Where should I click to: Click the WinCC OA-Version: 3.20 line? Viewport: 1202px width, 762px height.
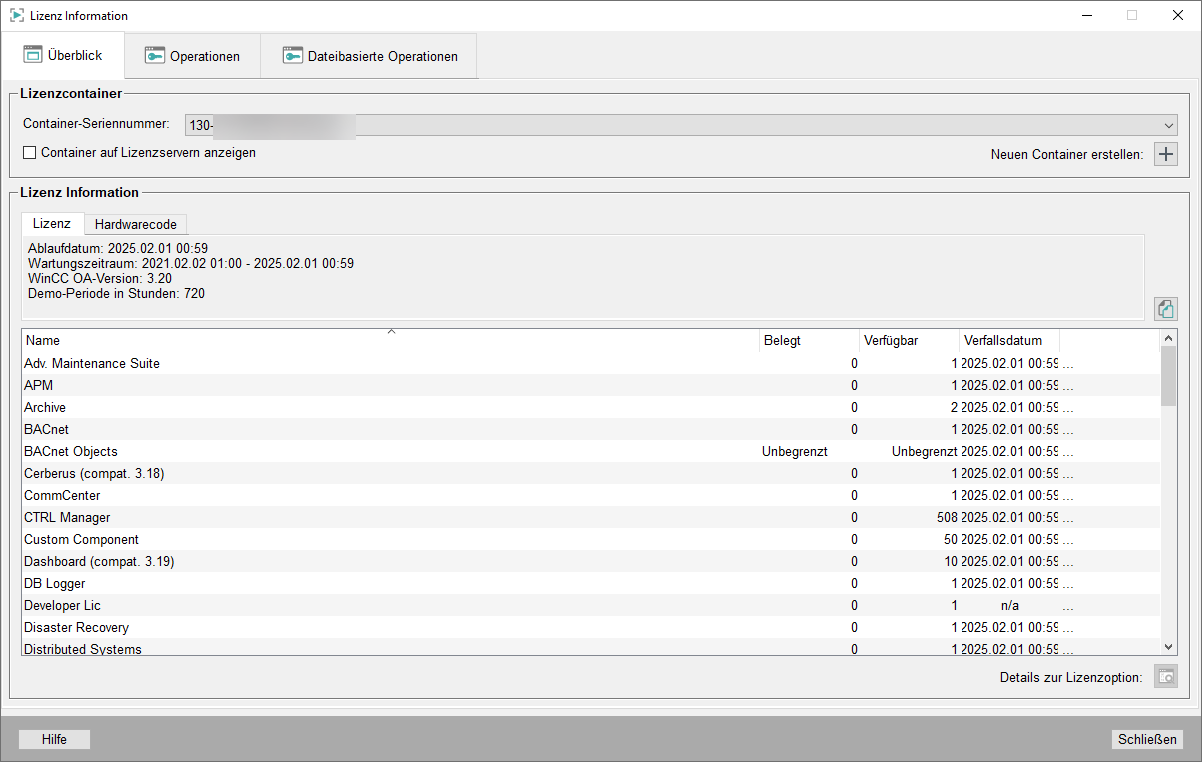[x=100, y=278]
